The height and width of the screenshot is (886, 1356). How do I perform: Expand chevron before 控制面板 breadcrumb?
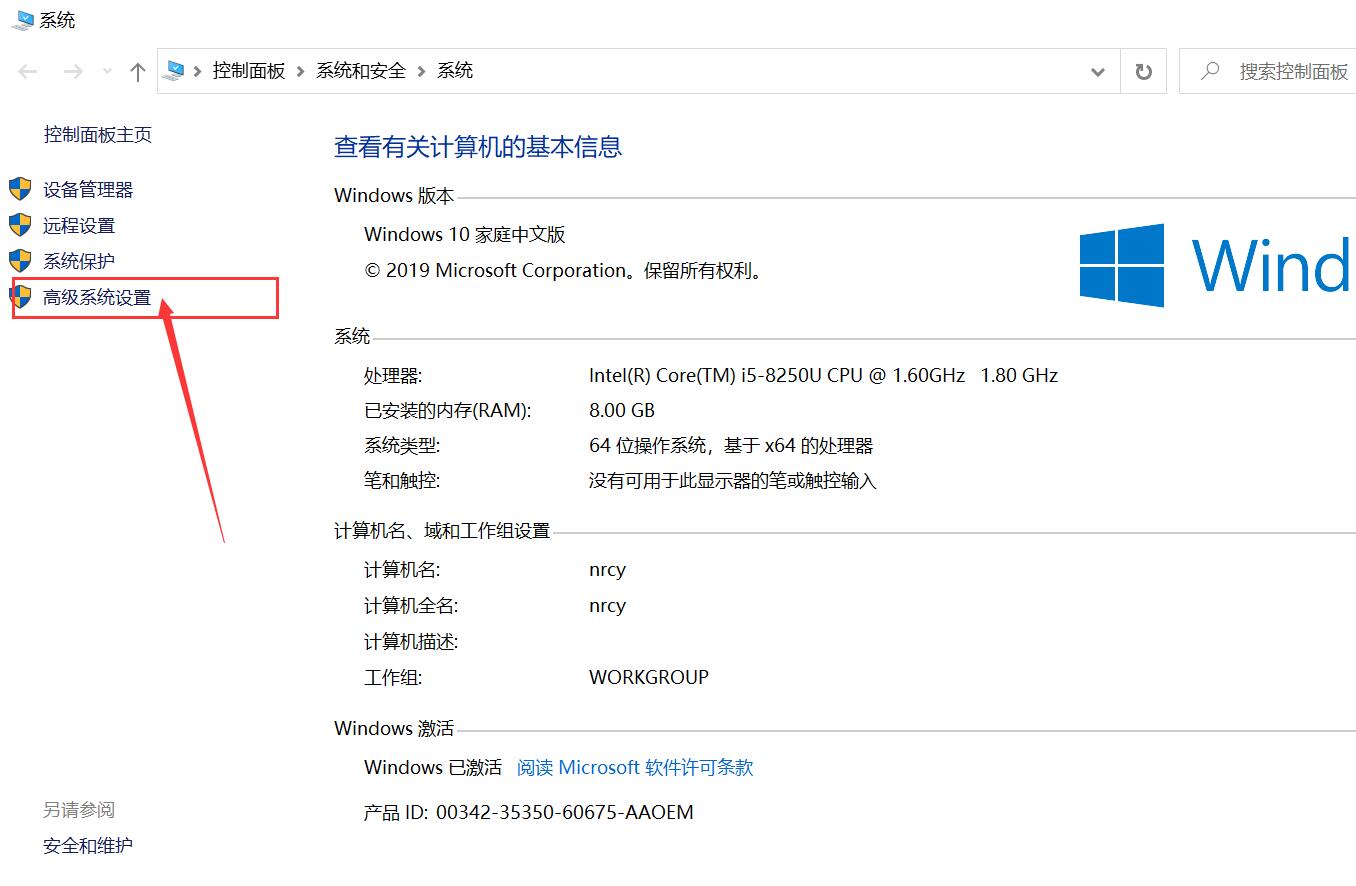tap(198, 71)
